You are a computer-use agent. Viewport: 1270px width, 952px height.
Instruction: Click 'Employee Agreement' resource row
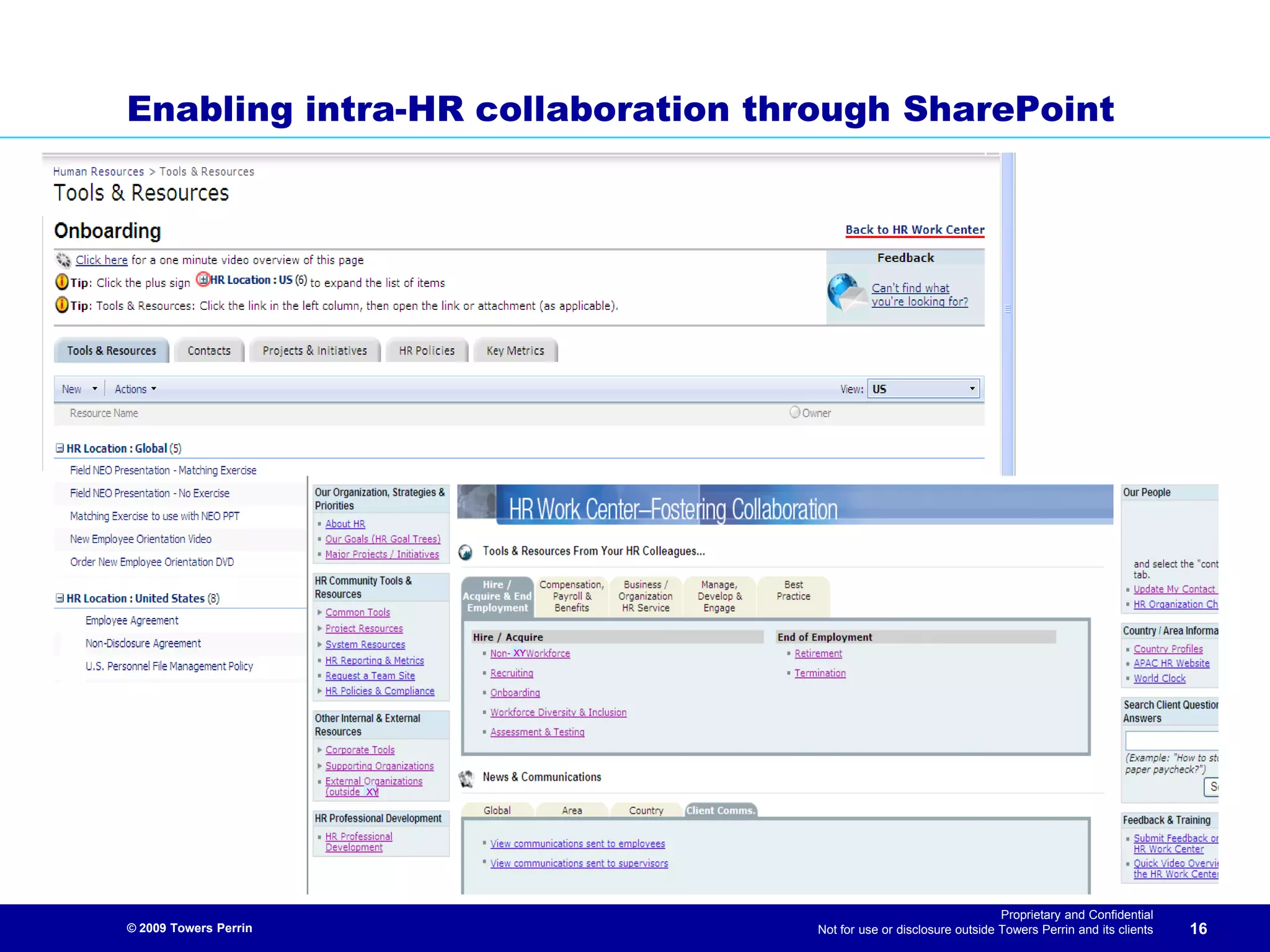point(131,620)
